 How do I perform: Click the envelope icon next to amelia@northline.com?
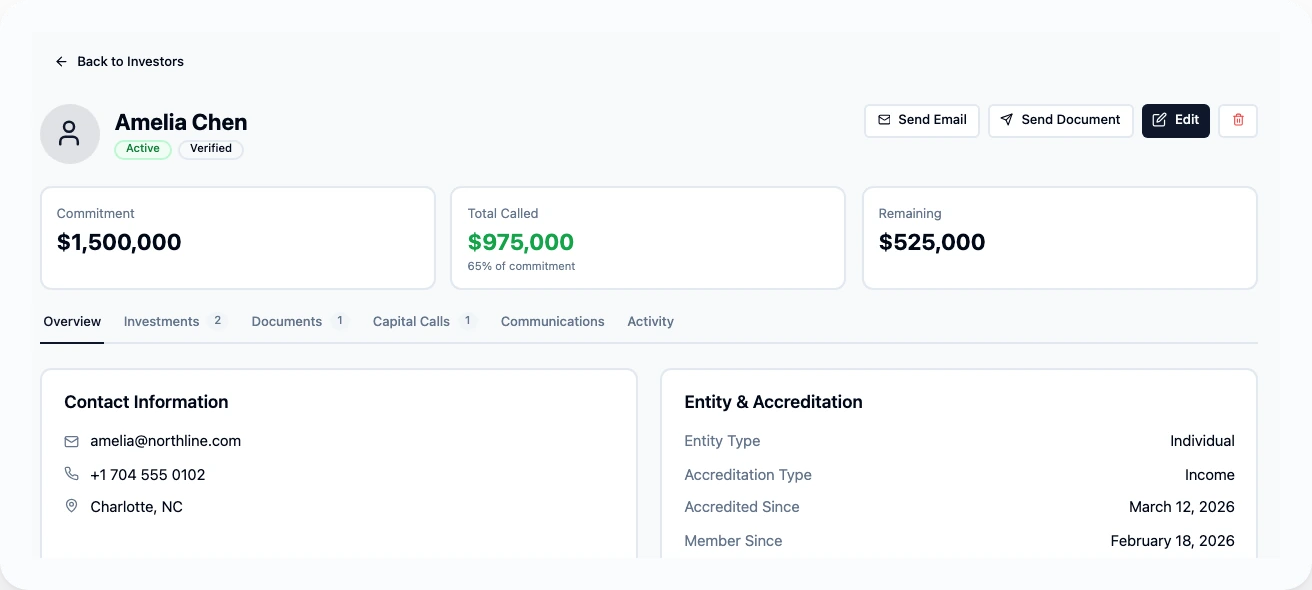coord(71,441)
